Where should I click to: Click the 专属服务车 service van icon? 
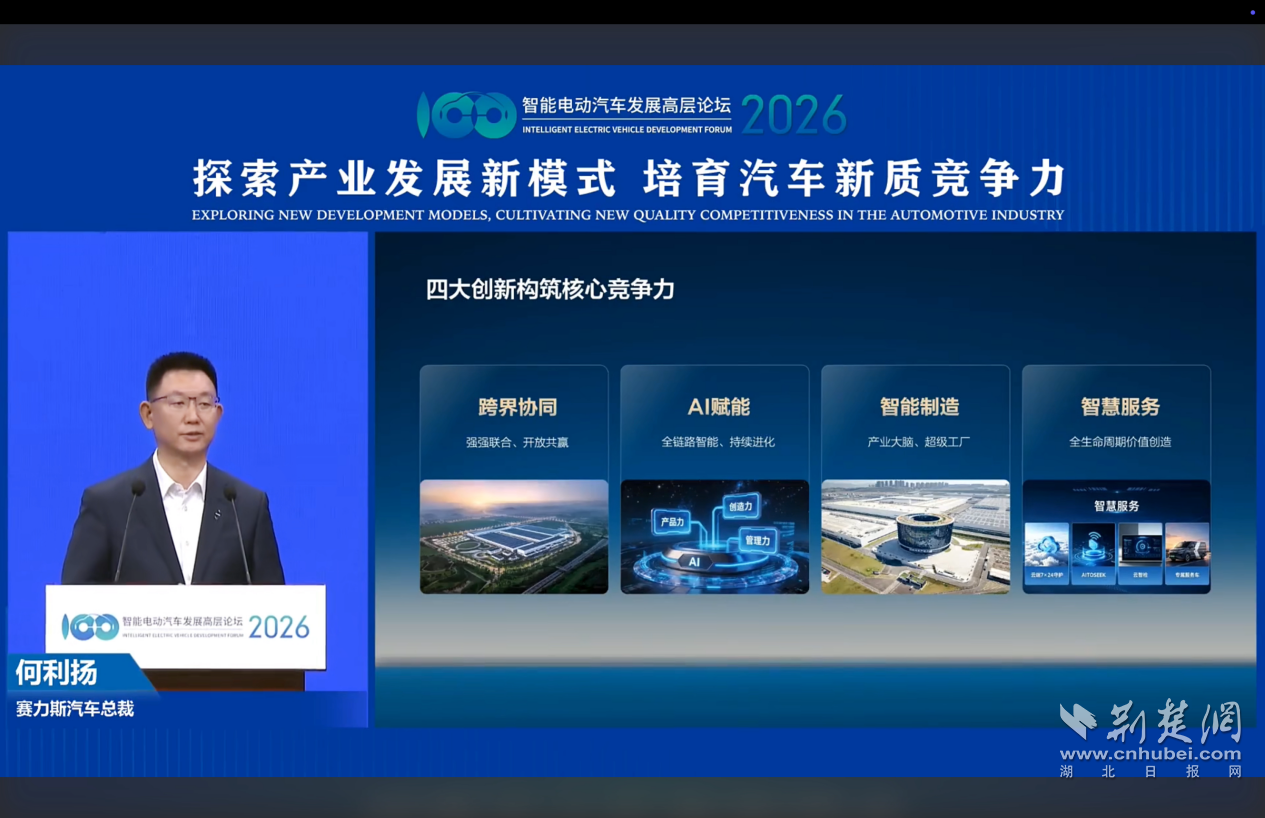(x=1188, y=550)
